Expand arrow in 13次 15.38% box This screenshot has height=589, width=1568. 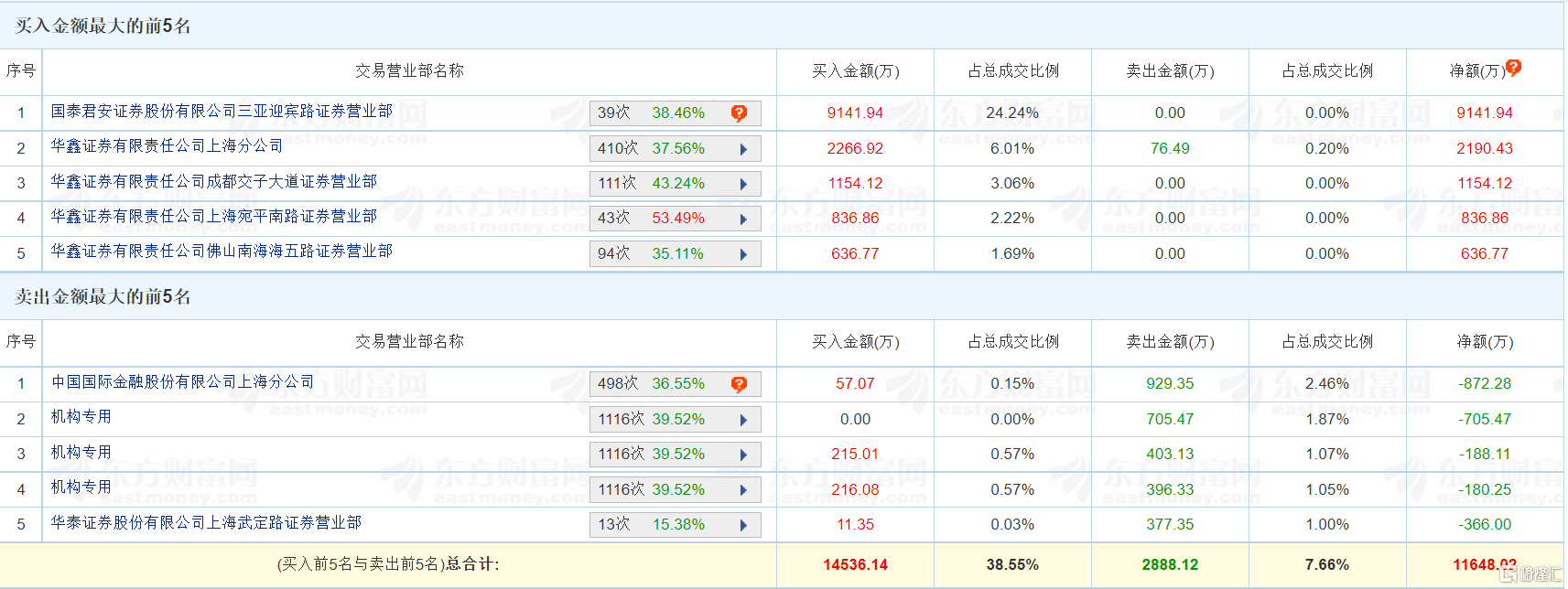pyautogui.click(x=743, y=525)
